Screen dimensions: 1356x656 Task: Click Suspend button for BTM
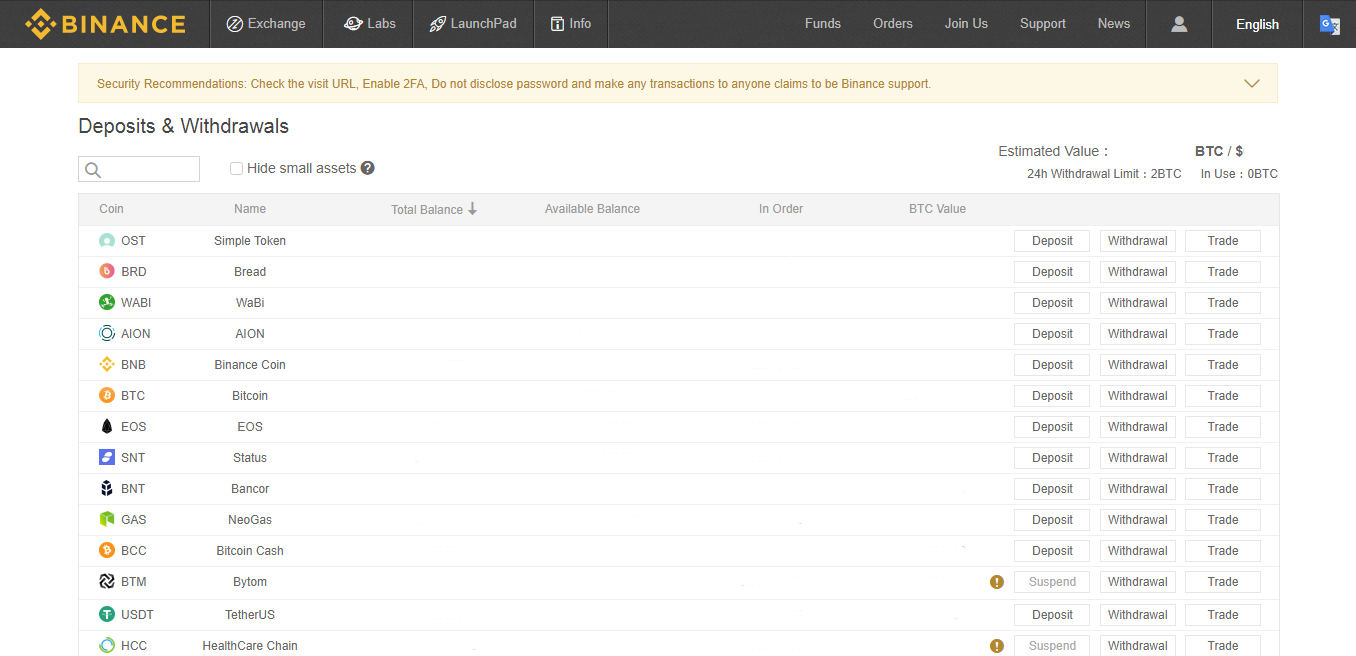coord(1052,582)
